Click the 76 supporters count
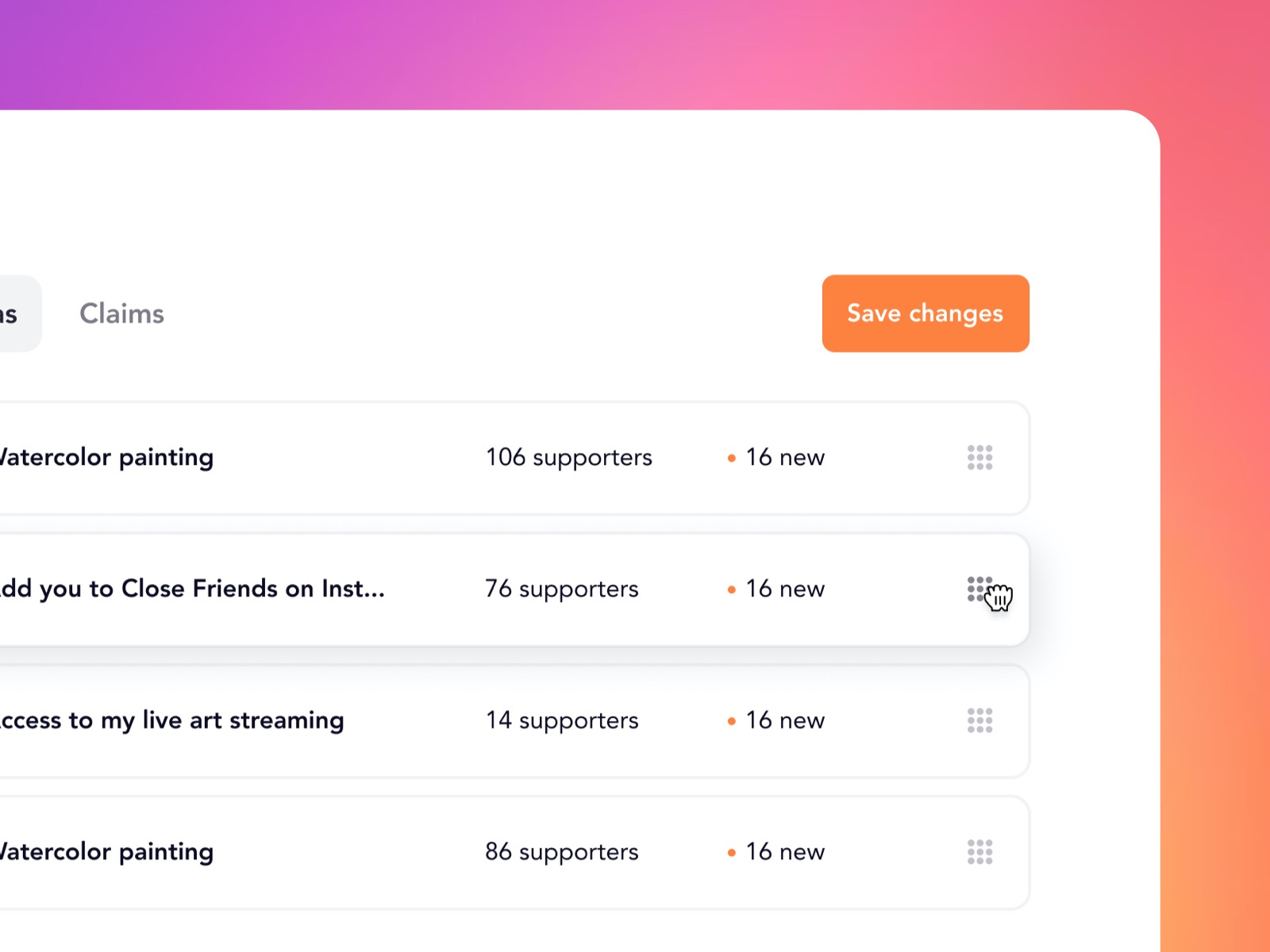This screenshot has width=1270, height=952. click(x=561, y=589)
